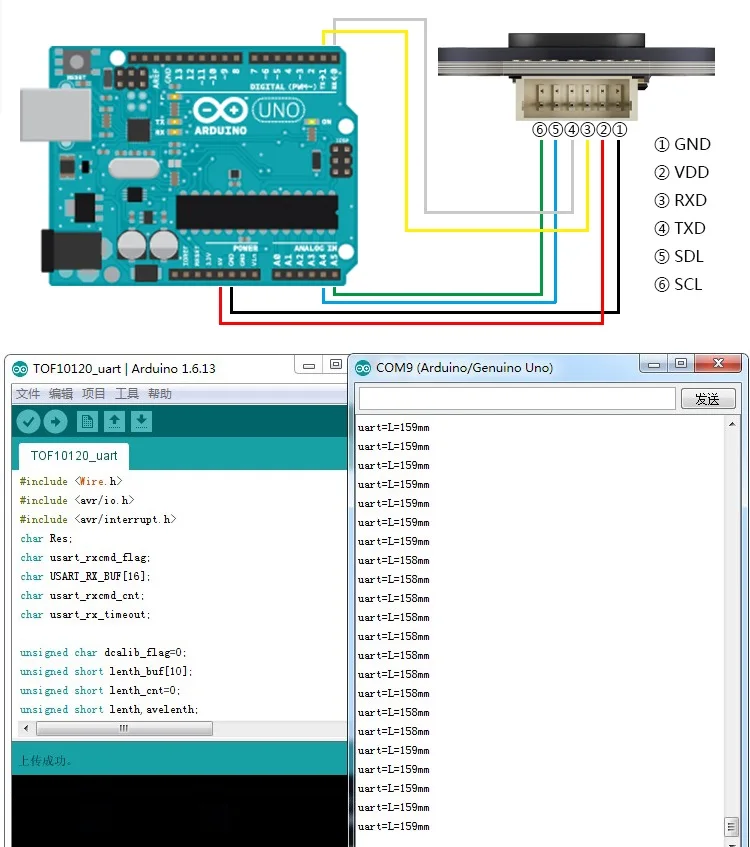This screenshot has width=750, height=847.
Task: Click the Arduino logo icon in COM9 title bar
Action: click(363, 368)
